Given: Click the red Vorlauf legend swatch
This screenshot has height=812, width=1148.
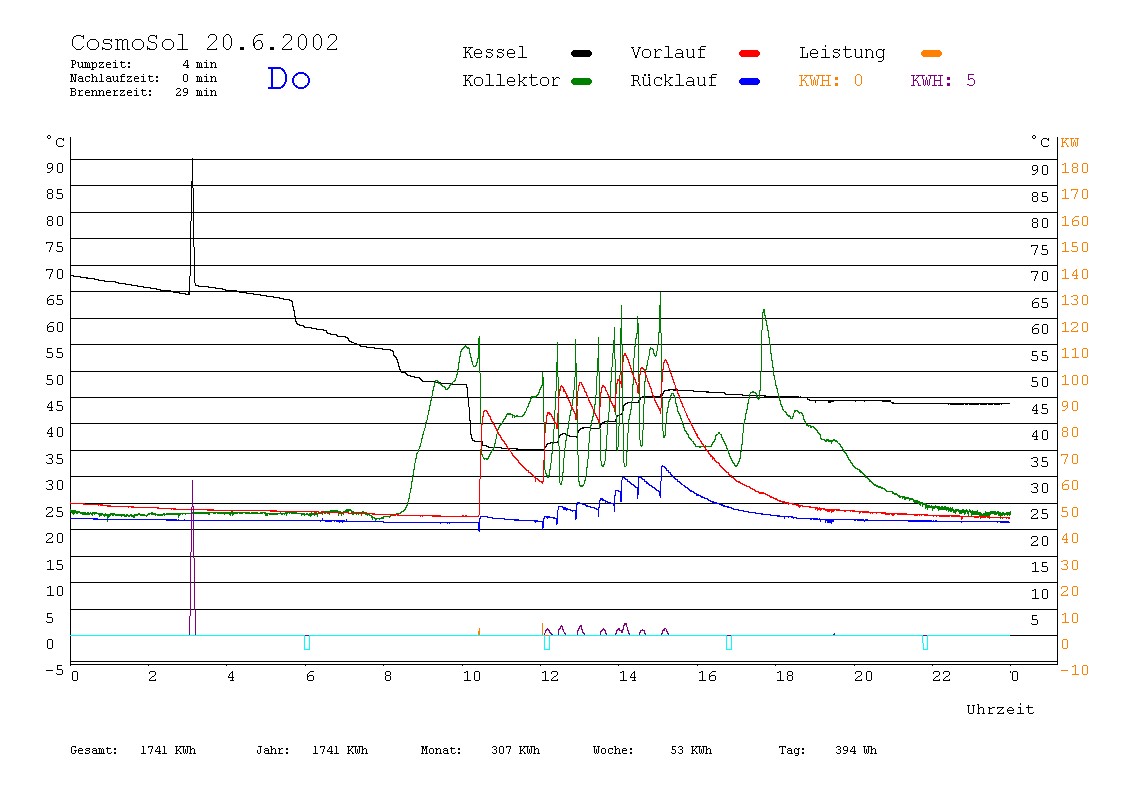Looking at the screenshot, I should (x=750, y=53).
